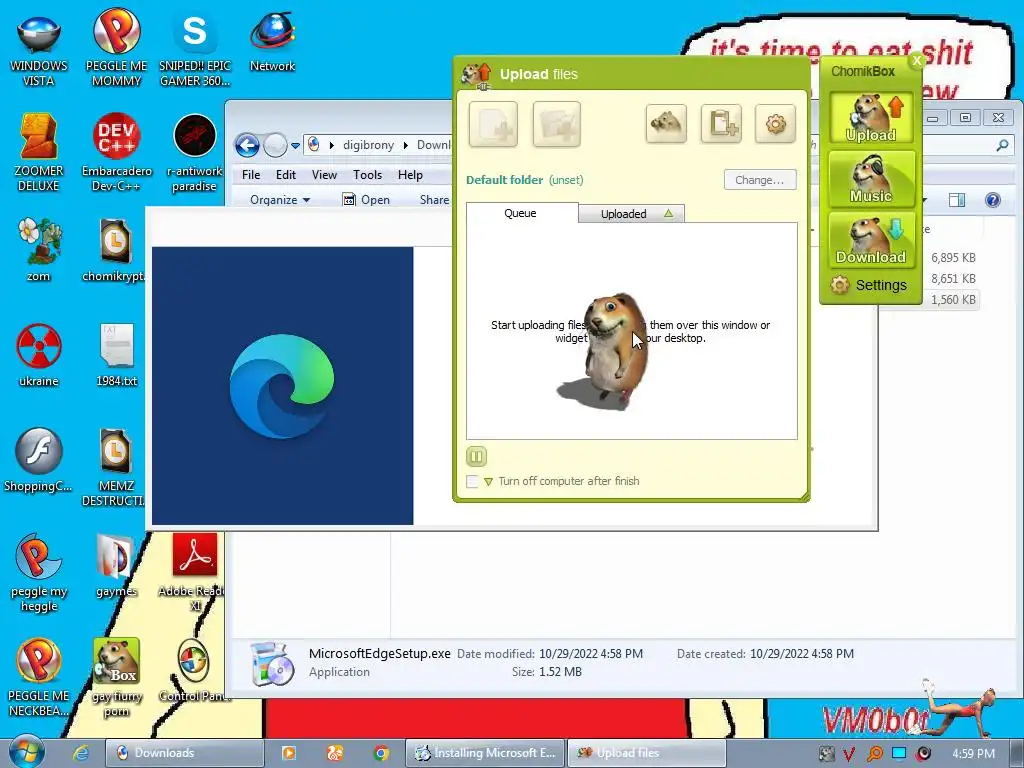Open the ShoppingC... Flash icon
1024x768 pixels.
pos(39,460)
